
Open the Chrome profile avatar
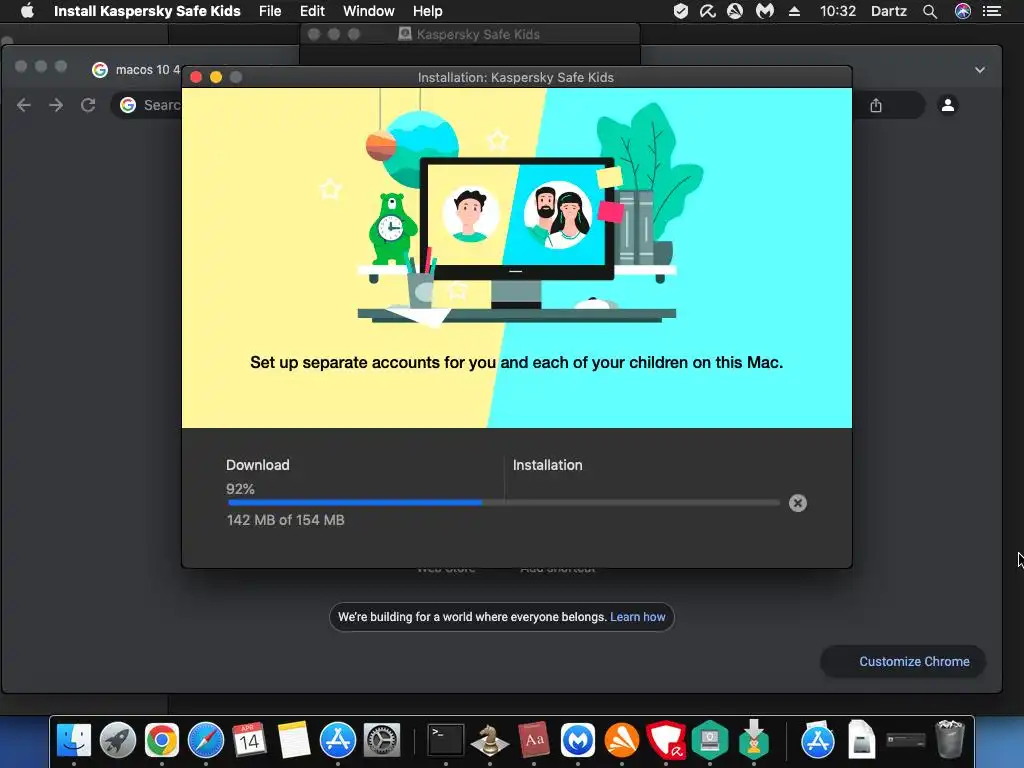pos(948,105)
